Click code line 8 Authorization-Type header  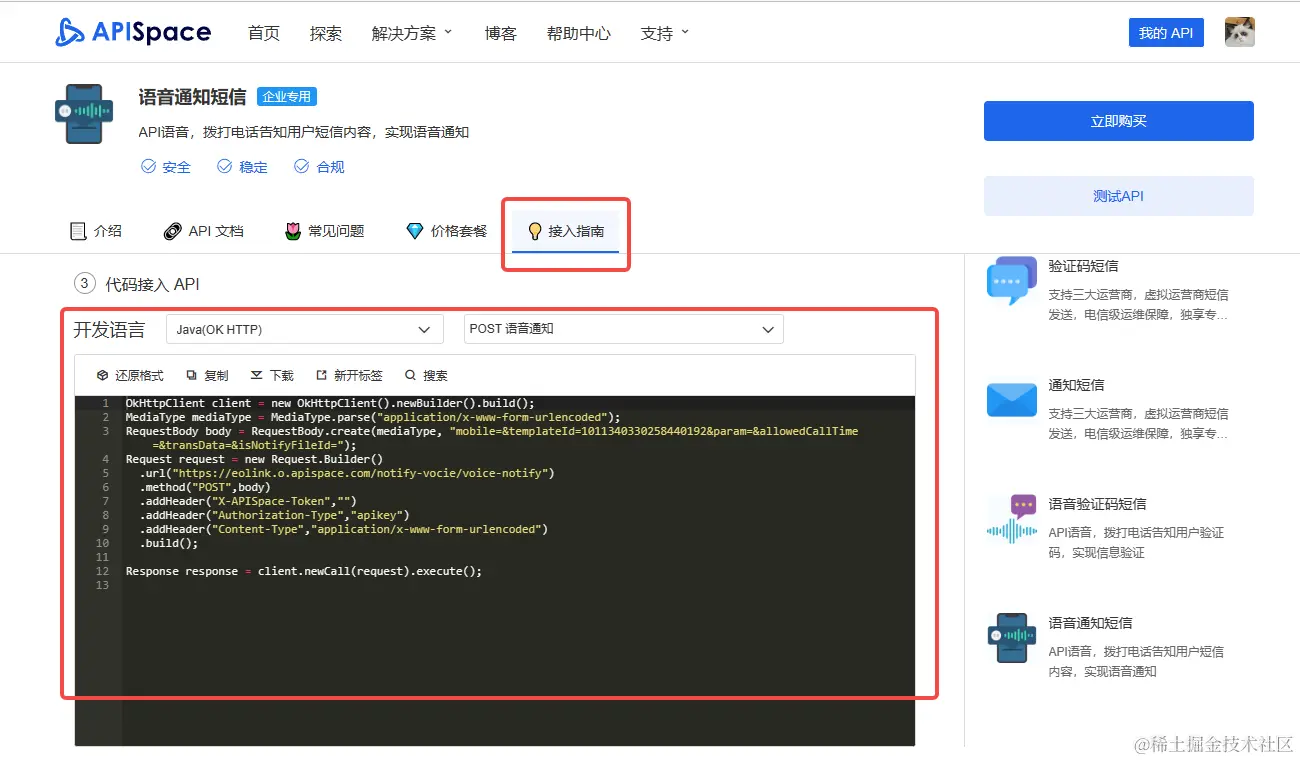pos(275,515)
